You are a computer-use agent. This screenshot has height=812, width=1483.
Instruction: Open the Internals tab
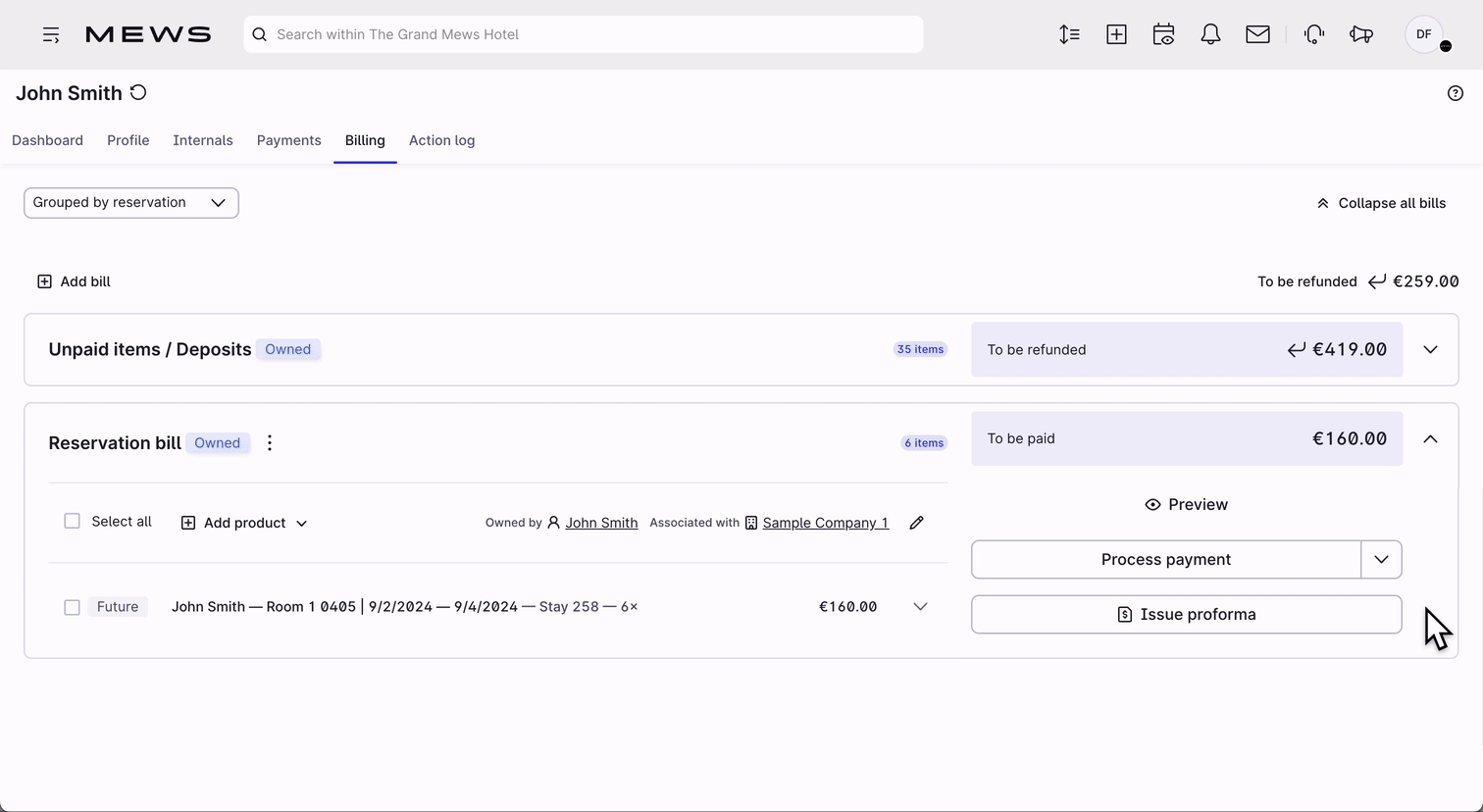tap(203, 140)
